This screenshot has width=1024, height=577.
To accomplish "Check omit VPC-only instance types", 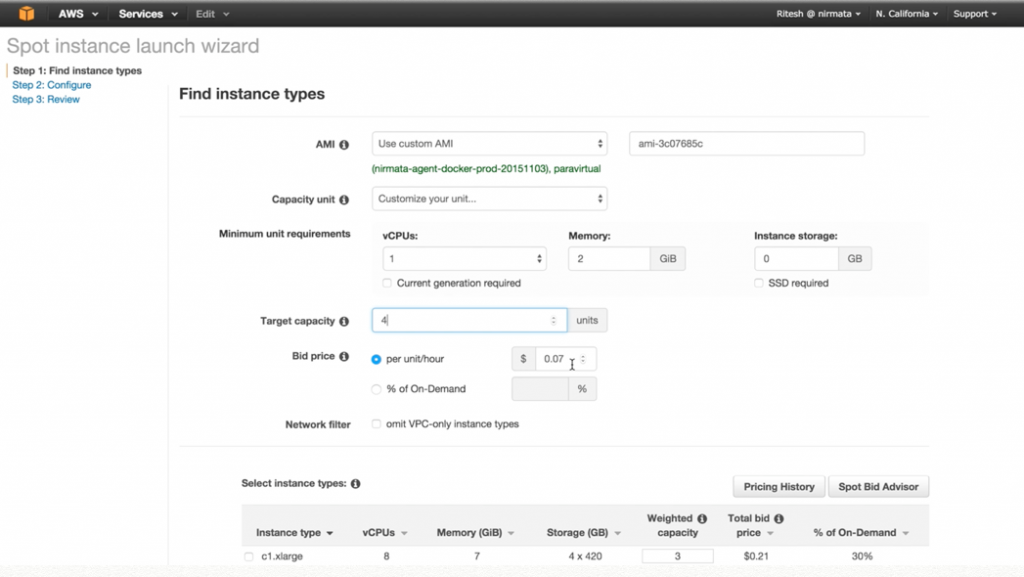I will point(376,424).
